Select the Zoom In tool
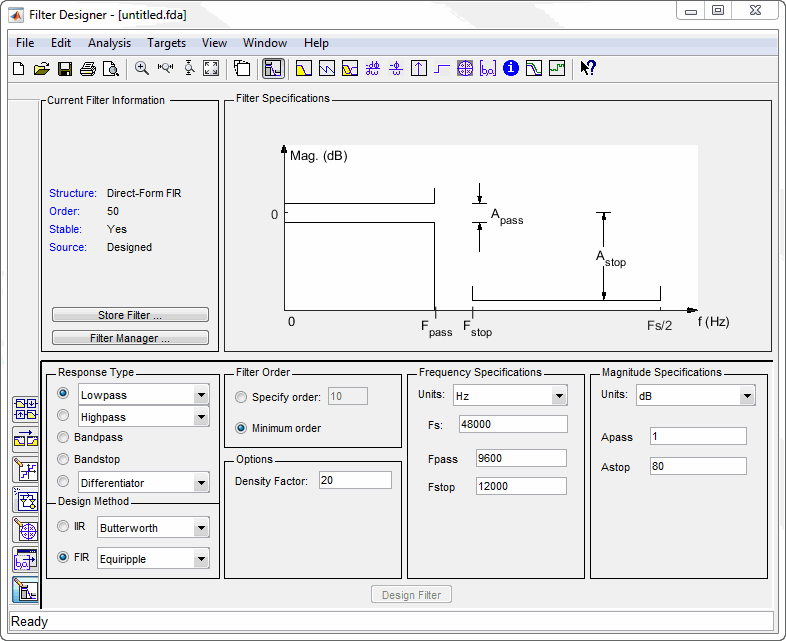 tap(142, 69)
